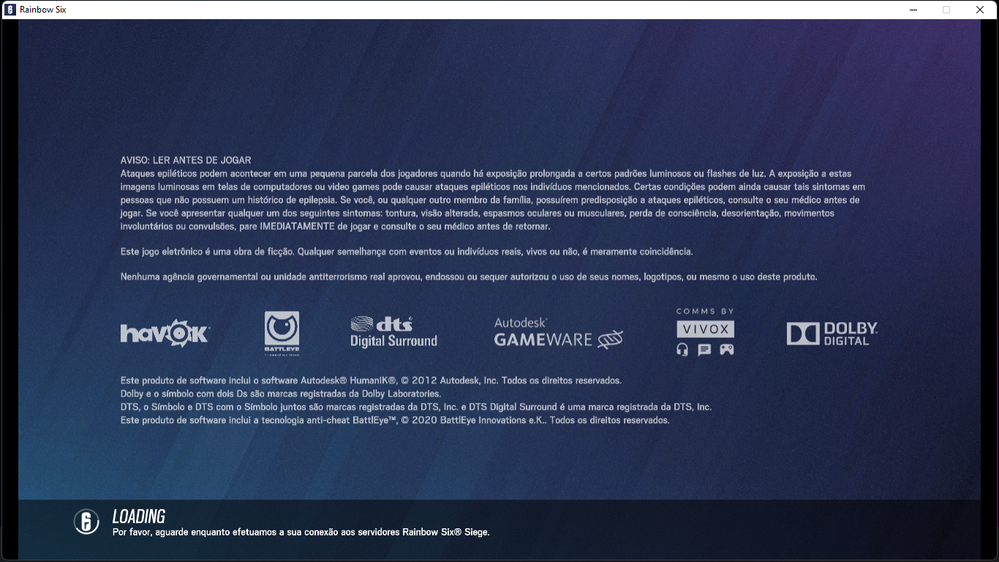Click the Rainbow Six emblem beside LOADING
999x562 pixels.
click(86, 522)
